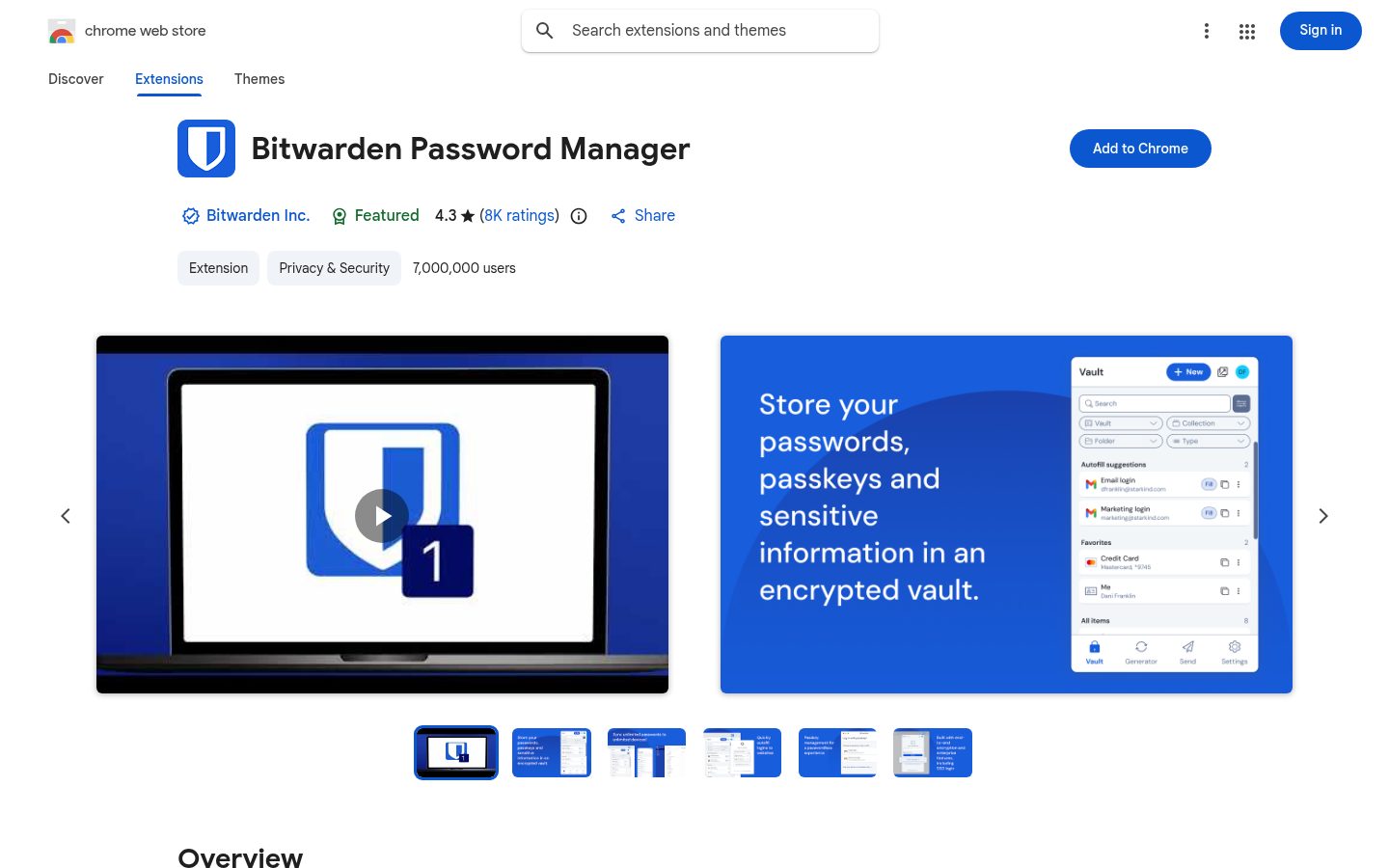The height and width of the screenshot is (868, 1389).
Task: Advance carousel with the right arrow
Action: pos(1323,516)
